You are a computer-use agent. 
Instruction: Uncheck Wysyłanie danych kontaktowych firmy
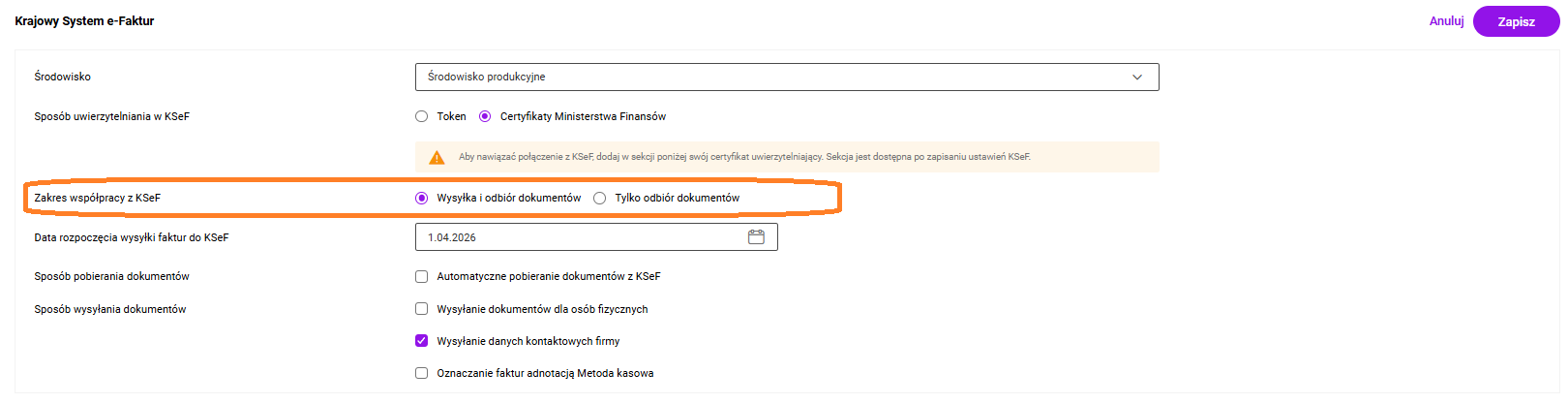coord(422,341)
